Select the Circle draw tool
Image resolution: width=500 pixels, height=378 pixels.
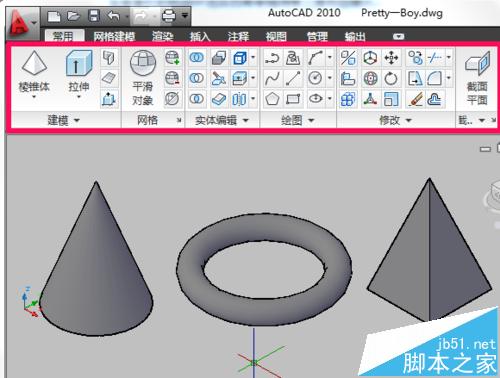pyautogui.click(x=315, y=78)
